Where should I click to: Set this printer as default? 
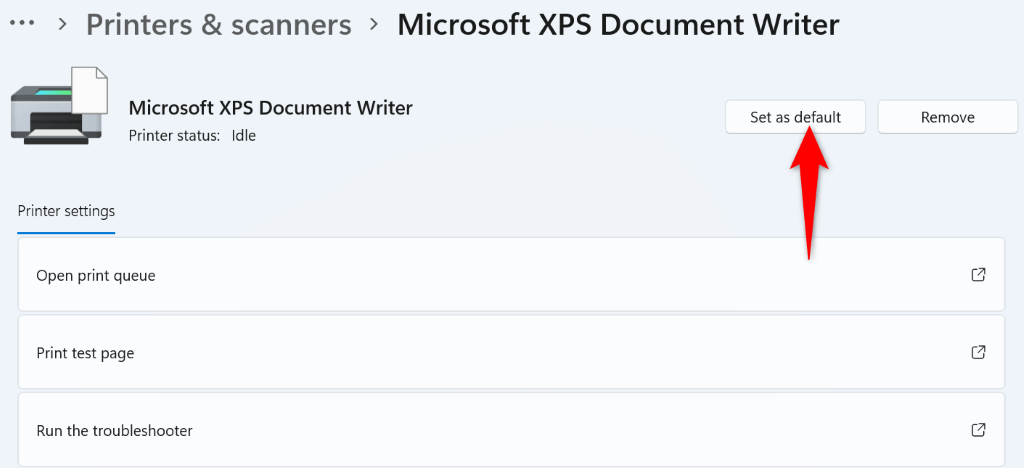pos(795,117)
